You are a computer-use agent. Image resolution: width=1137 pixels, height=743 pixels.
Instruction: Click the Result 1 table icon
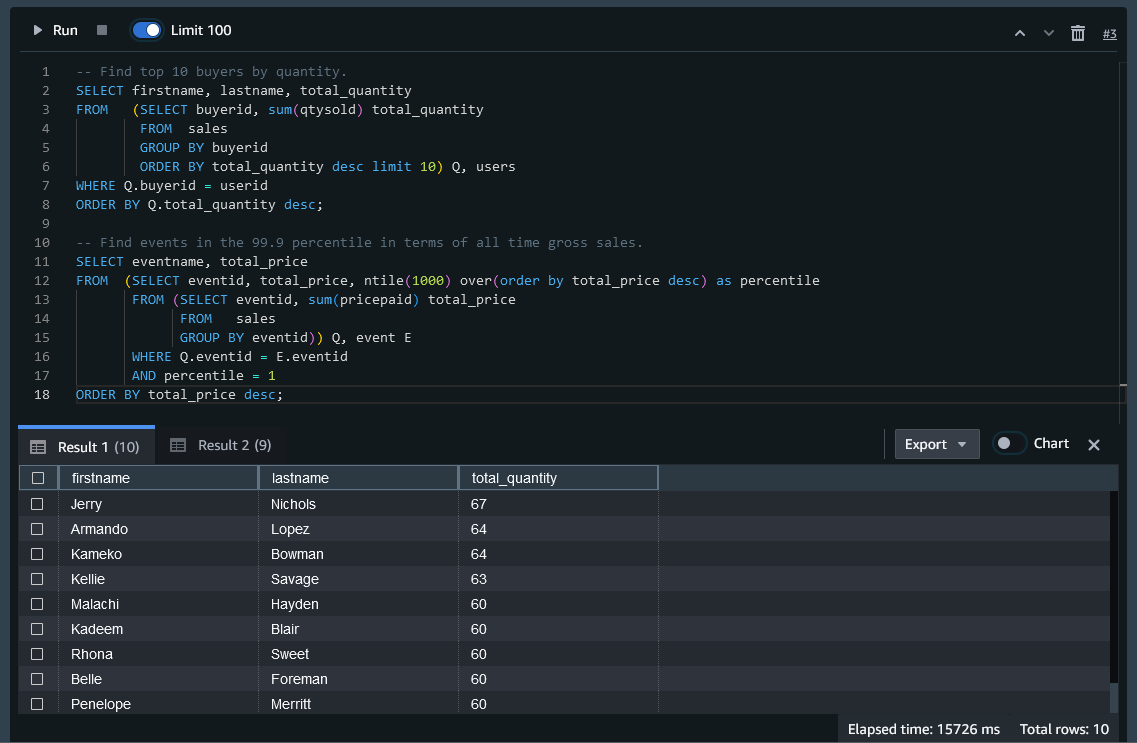[x=38, y=447]
